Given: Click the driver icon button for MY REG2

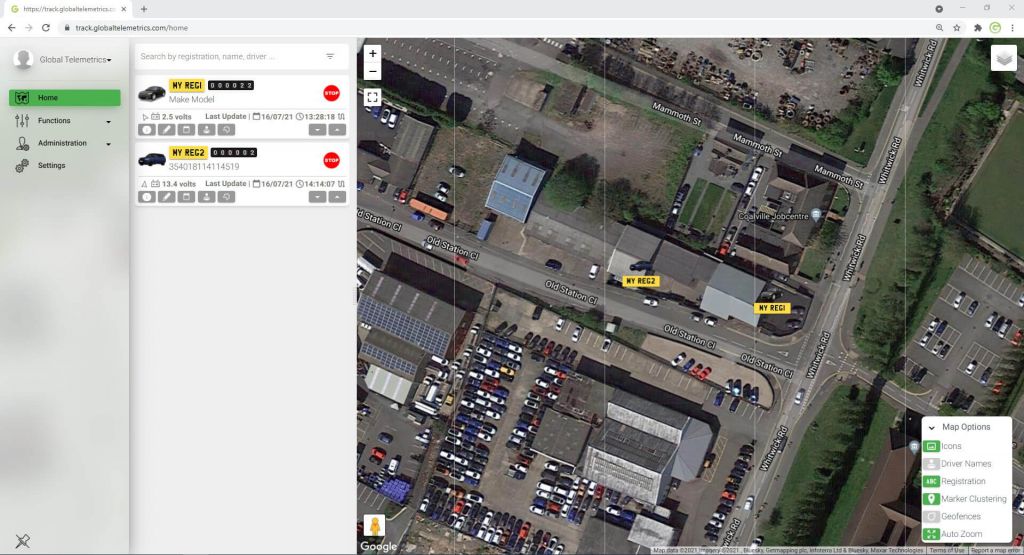Looking at the screenshot, I should [x=206, y=197].
